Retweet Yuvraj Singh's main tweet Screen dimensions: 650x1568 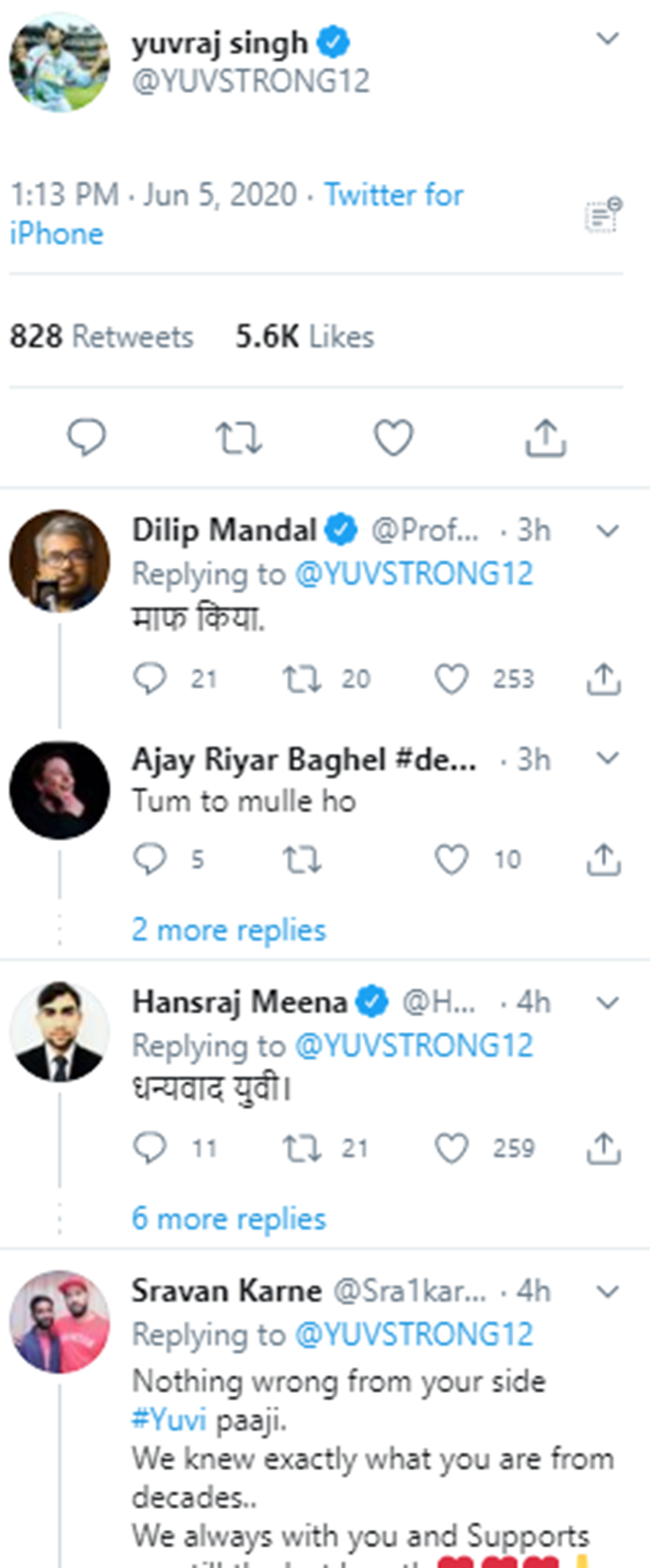click(x=239, y=438)
